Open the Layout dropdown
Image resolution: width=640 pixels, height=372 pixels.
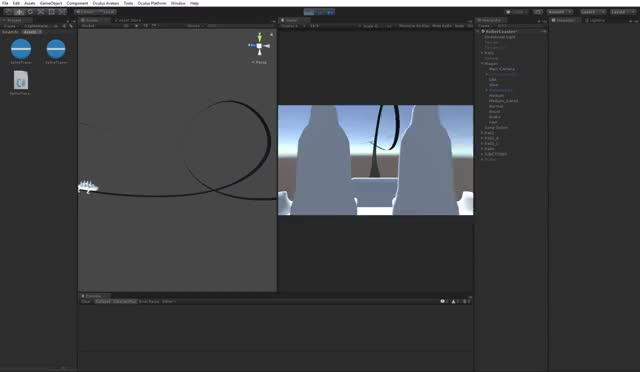[x=622, y=12]
